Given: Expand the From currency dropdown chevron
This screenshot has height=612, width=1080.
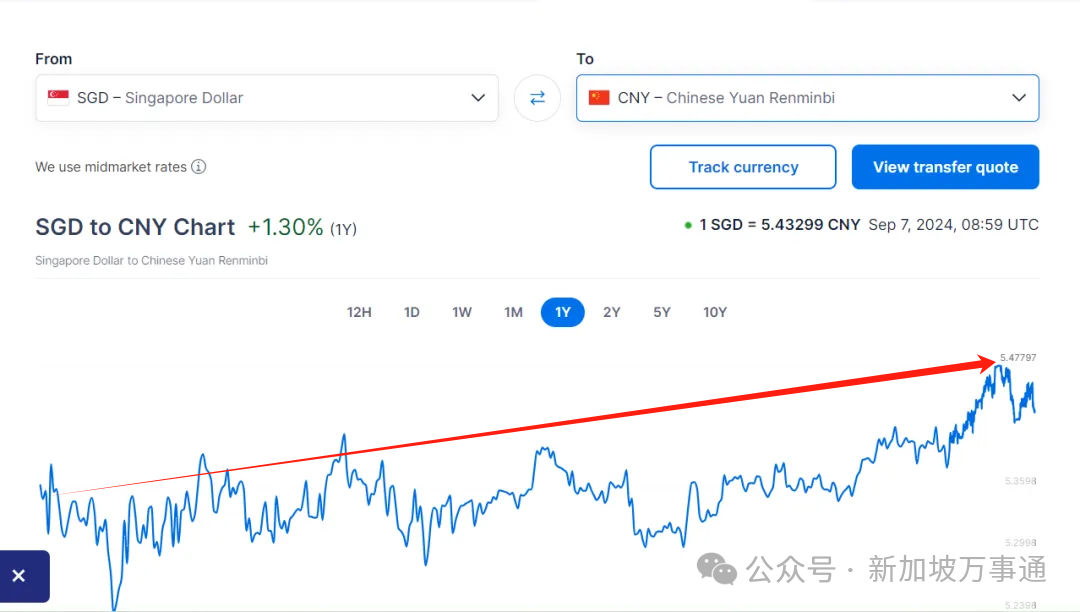Looking at the screenshot, I should tap(478, 98).
